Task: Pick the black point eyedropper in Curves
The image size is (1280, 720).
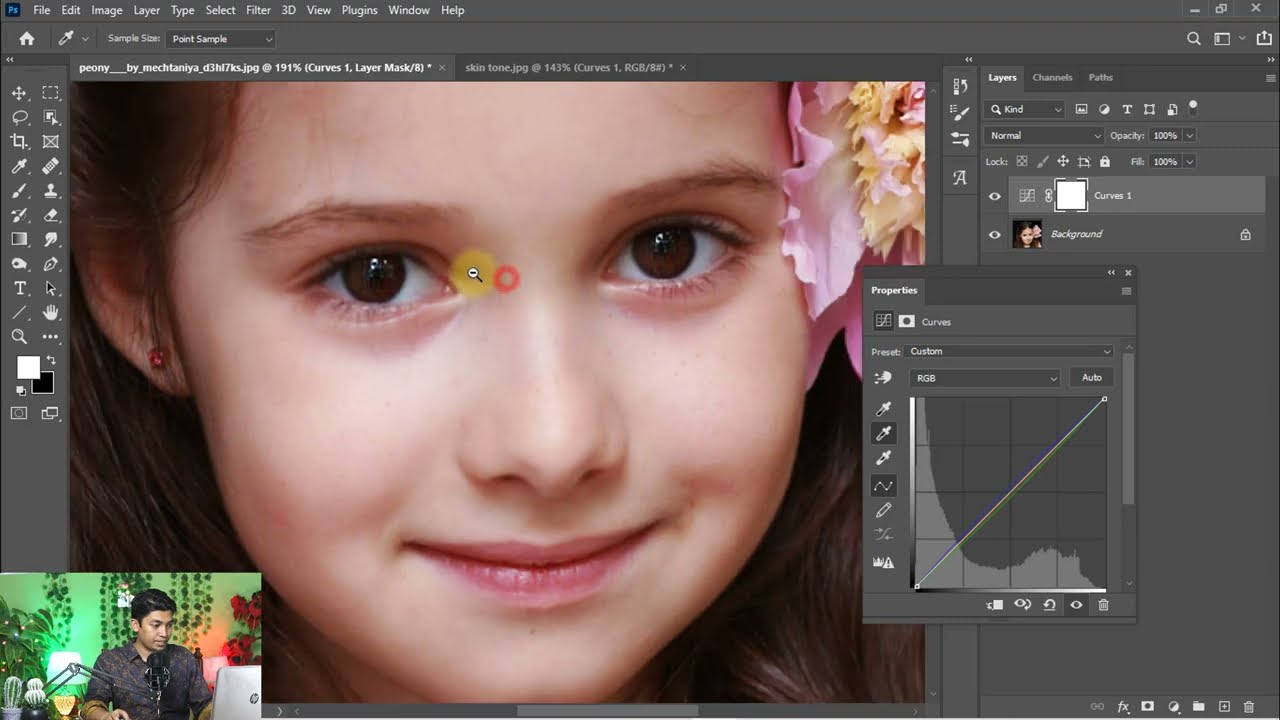Action: pyautogui.click(x=884, y=409)
